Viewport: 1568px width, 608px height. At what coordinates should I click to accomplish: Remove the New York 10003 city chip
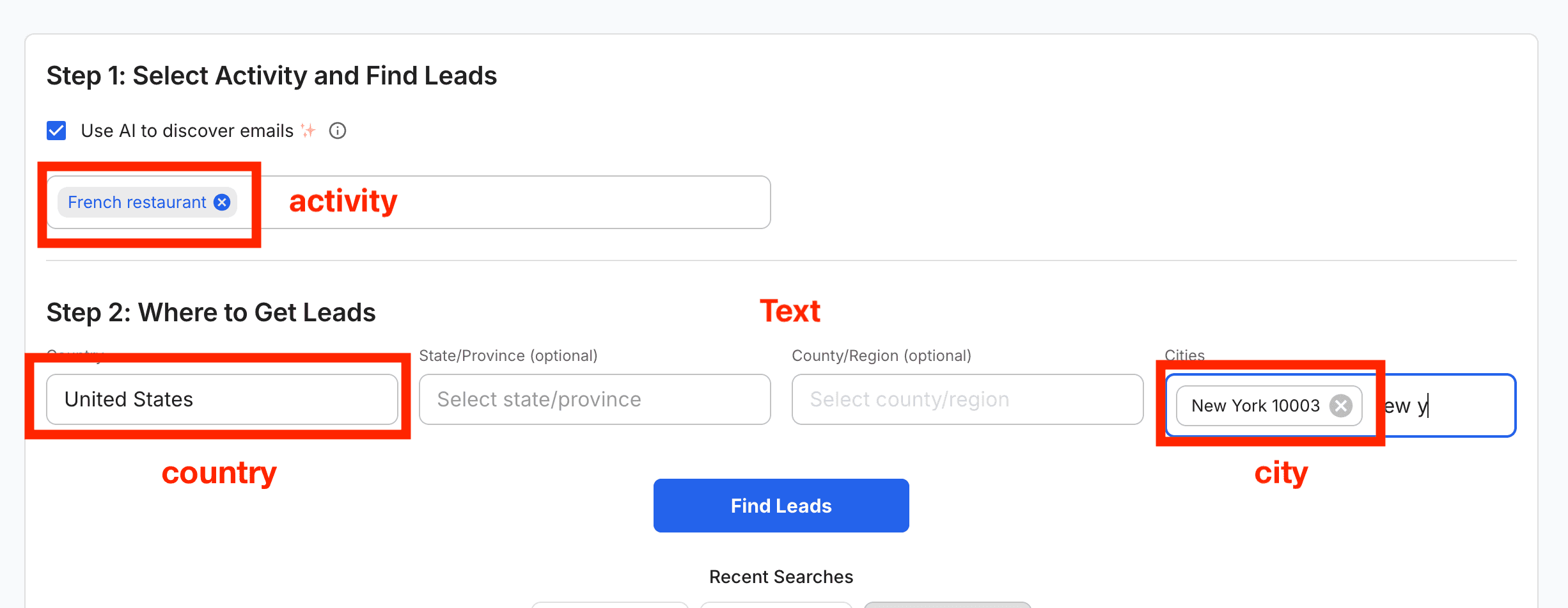click(x=1341, y=406)
